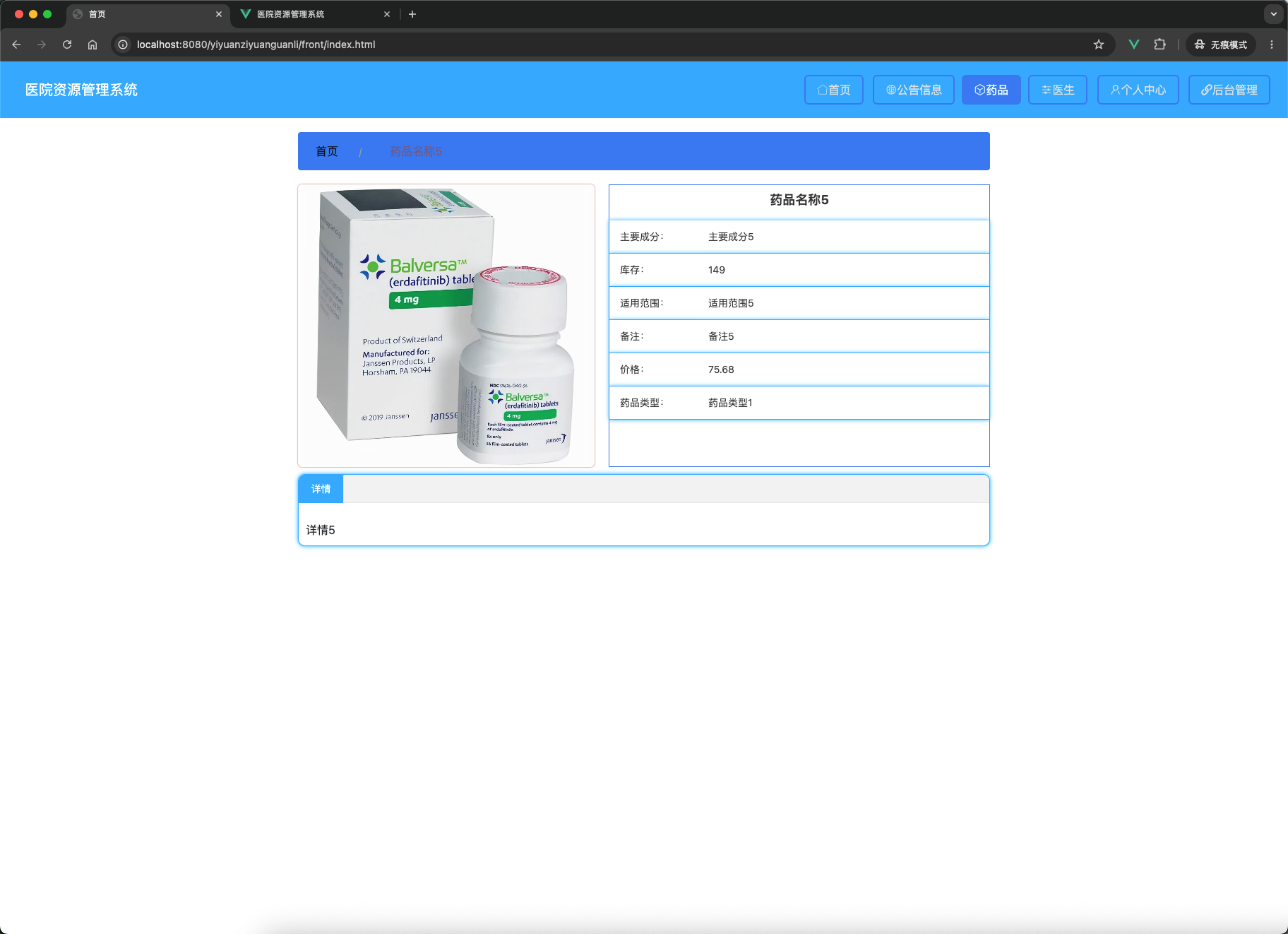Click the 备注 label

point(632,336)
